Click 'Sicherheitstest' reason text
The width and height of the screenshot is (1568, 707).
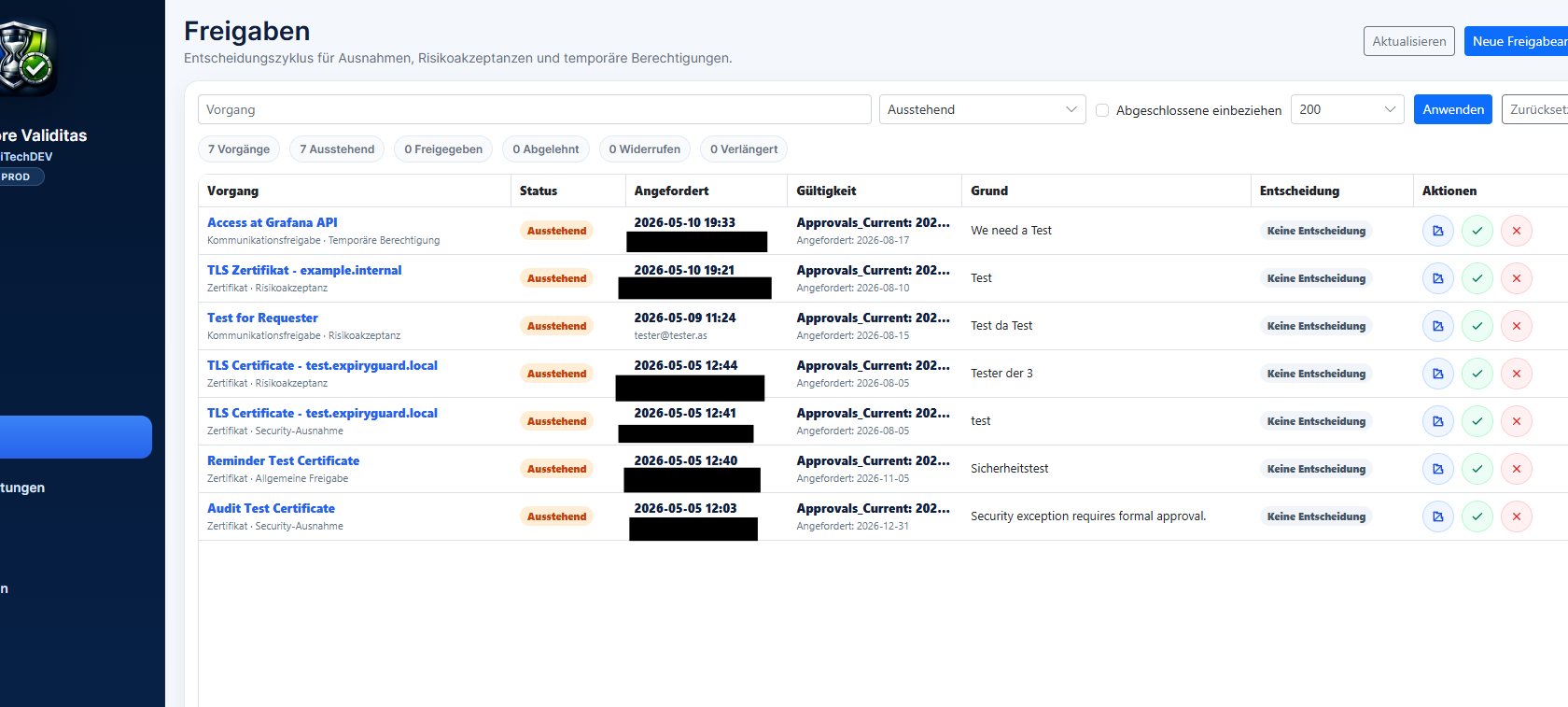[x=1009, y=468]
